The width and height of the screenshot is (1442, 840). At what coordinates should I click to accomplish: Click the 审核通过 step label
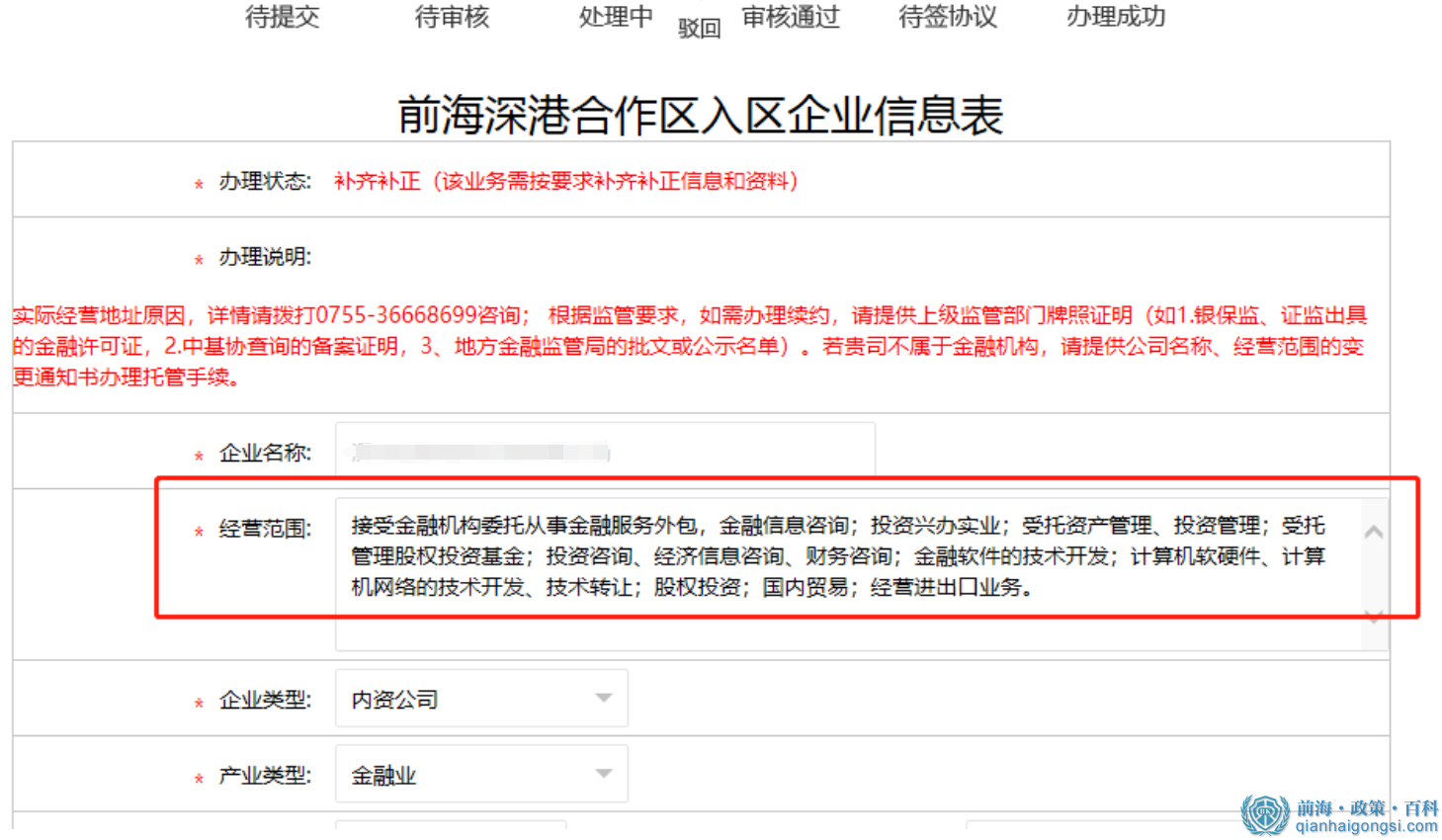(x=791, y=15)
